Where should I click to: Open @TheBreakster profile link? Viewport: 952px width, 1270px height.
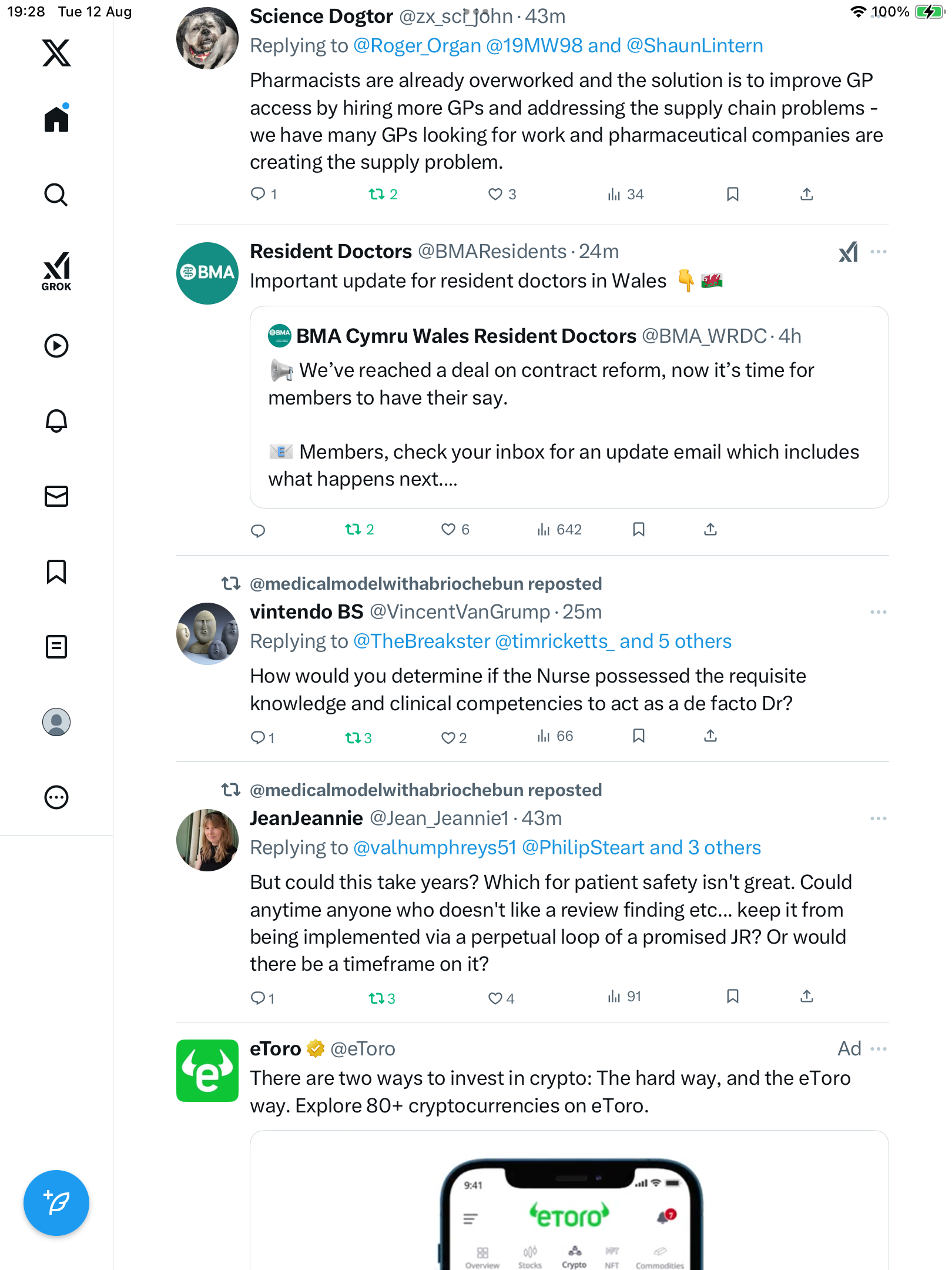pyautogui.click(x=422, y=641)
